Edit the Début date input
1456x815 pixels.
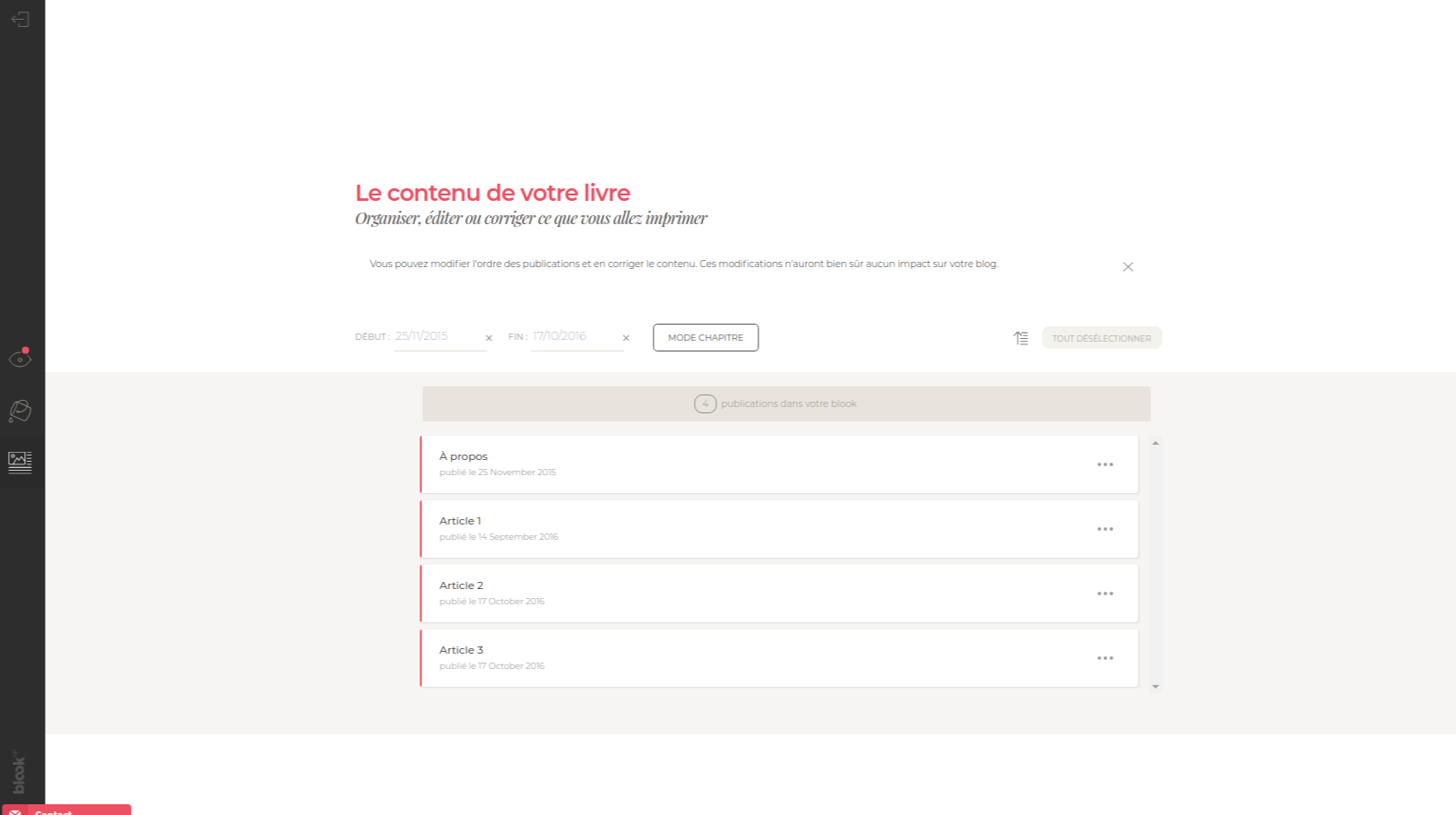pos(436,336)
